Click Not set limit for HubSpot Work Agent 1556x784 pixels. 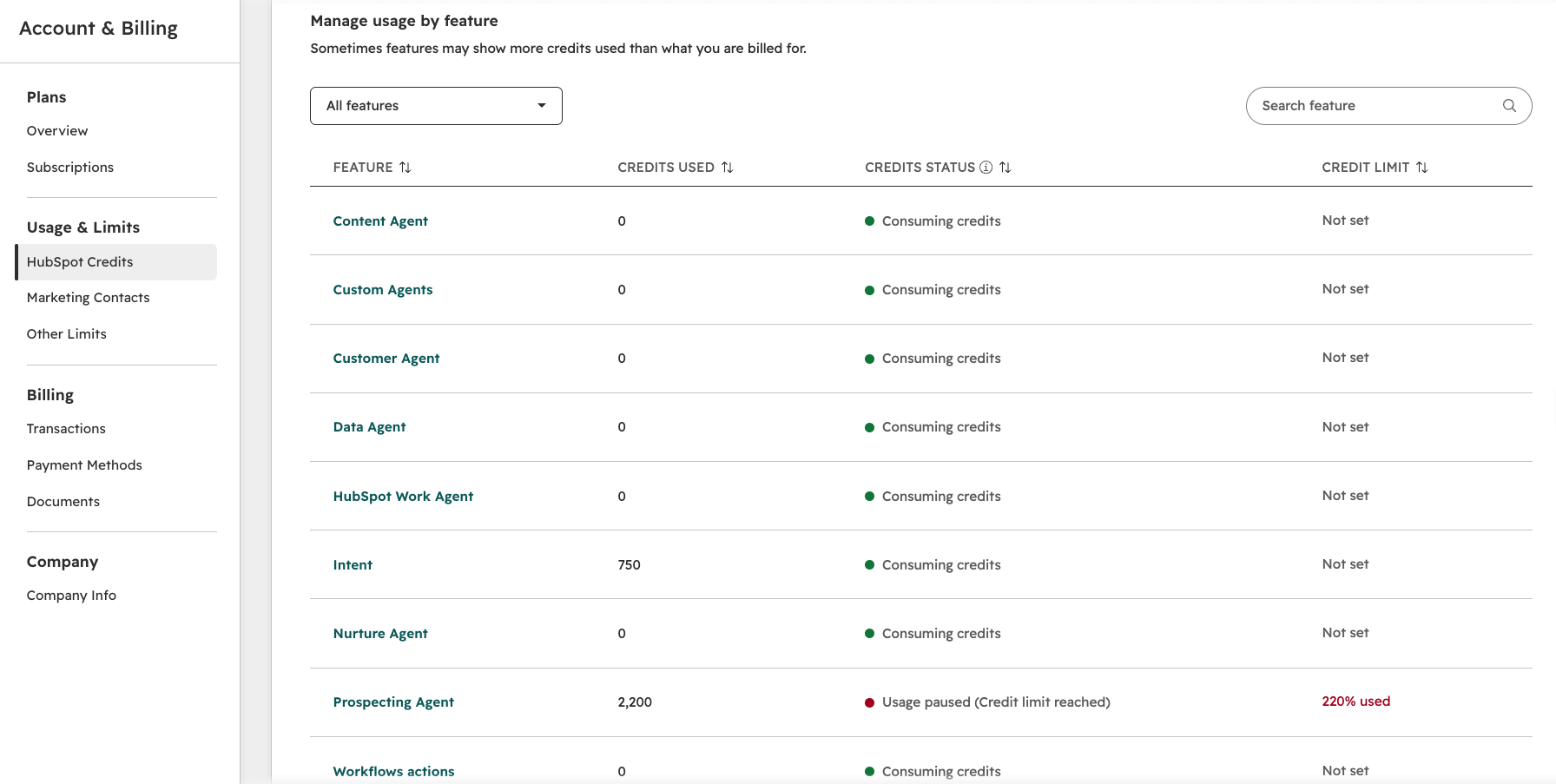1345,496
